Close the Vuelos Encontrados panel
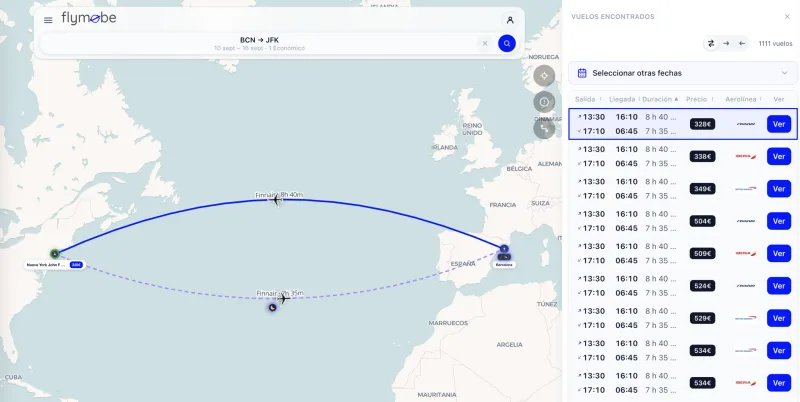Screen dimensions: 800x402 [787, 17]
